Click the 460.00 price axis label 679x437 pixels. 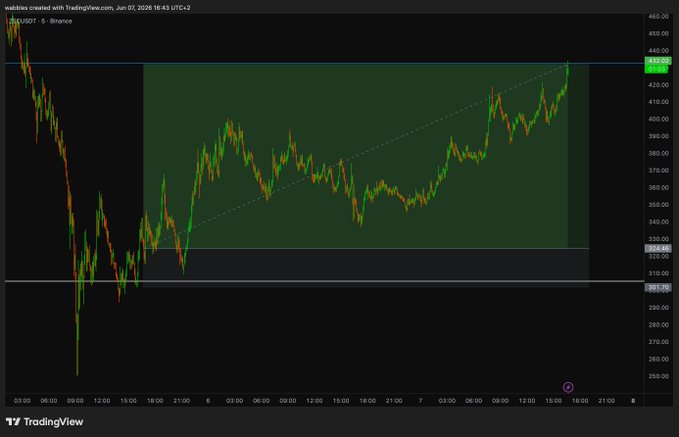[x=658, y=16]
